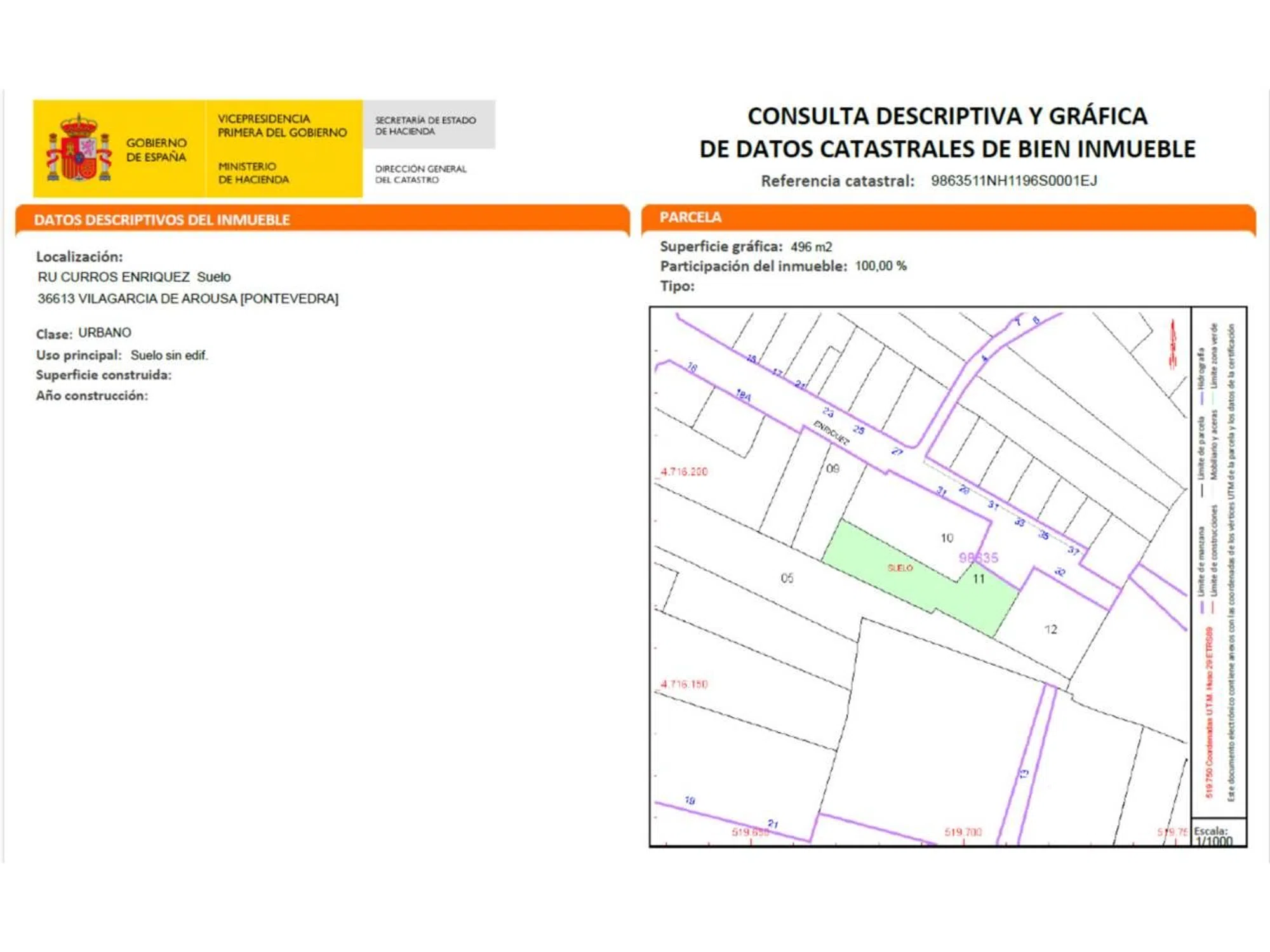
Task: Click the RU CURROS ENRIQUEZ address line
Action: click(134, 277)
